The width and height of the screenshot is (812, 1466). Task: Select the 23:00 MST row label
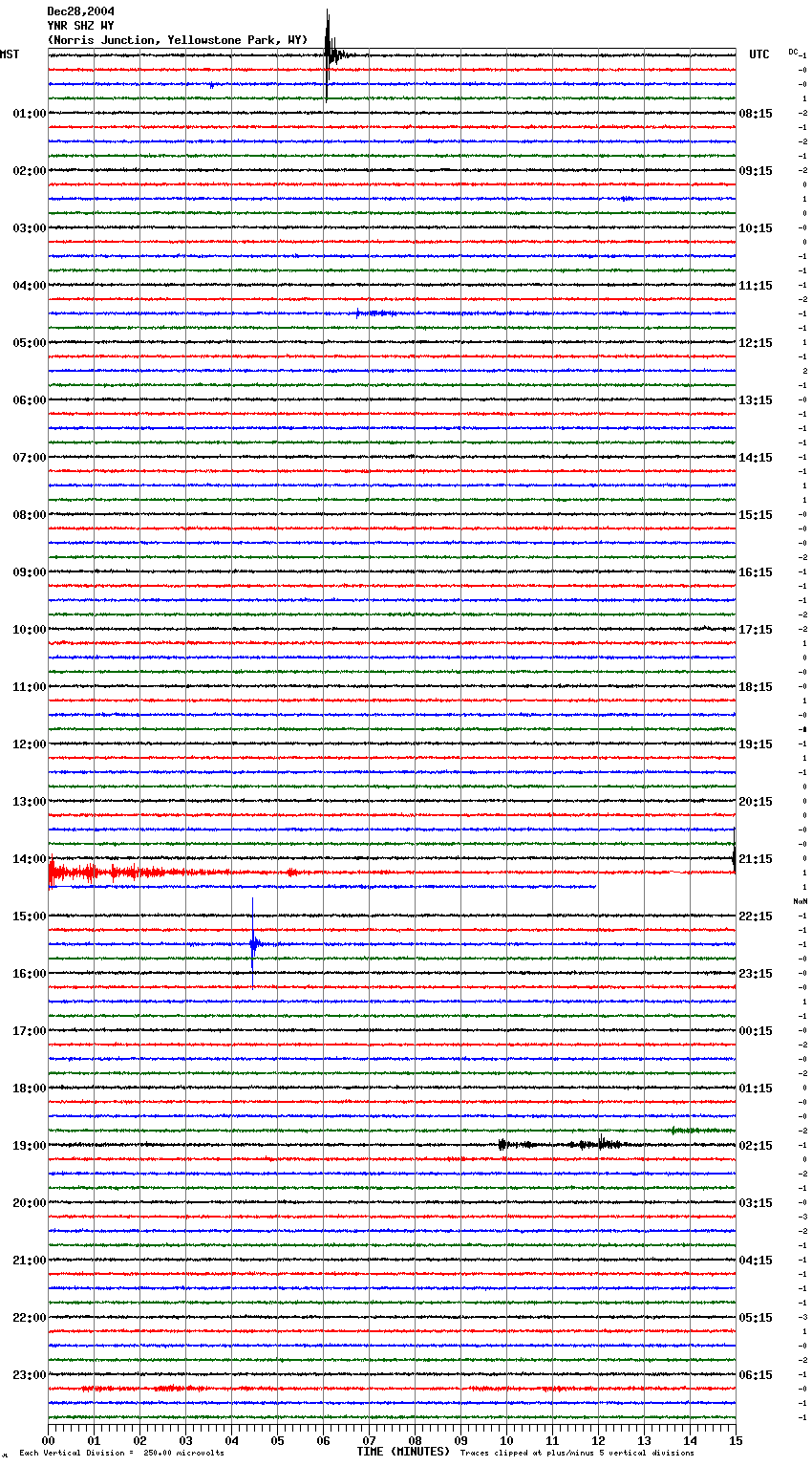click(29, 1375)
